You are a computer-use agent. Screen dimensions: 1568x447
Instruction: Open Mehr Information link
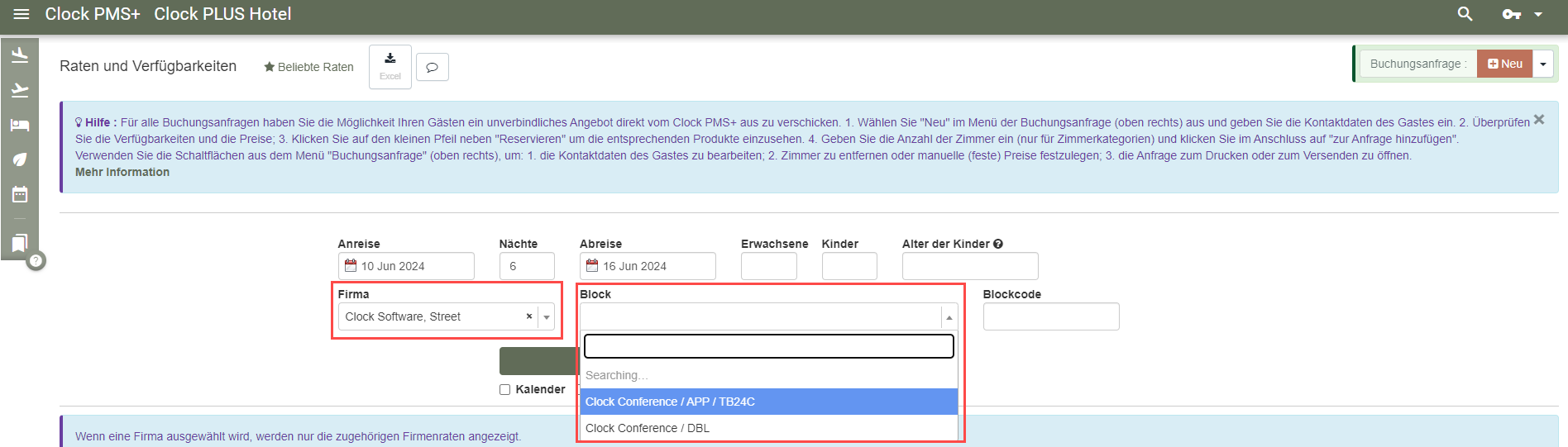click(122, 172)
